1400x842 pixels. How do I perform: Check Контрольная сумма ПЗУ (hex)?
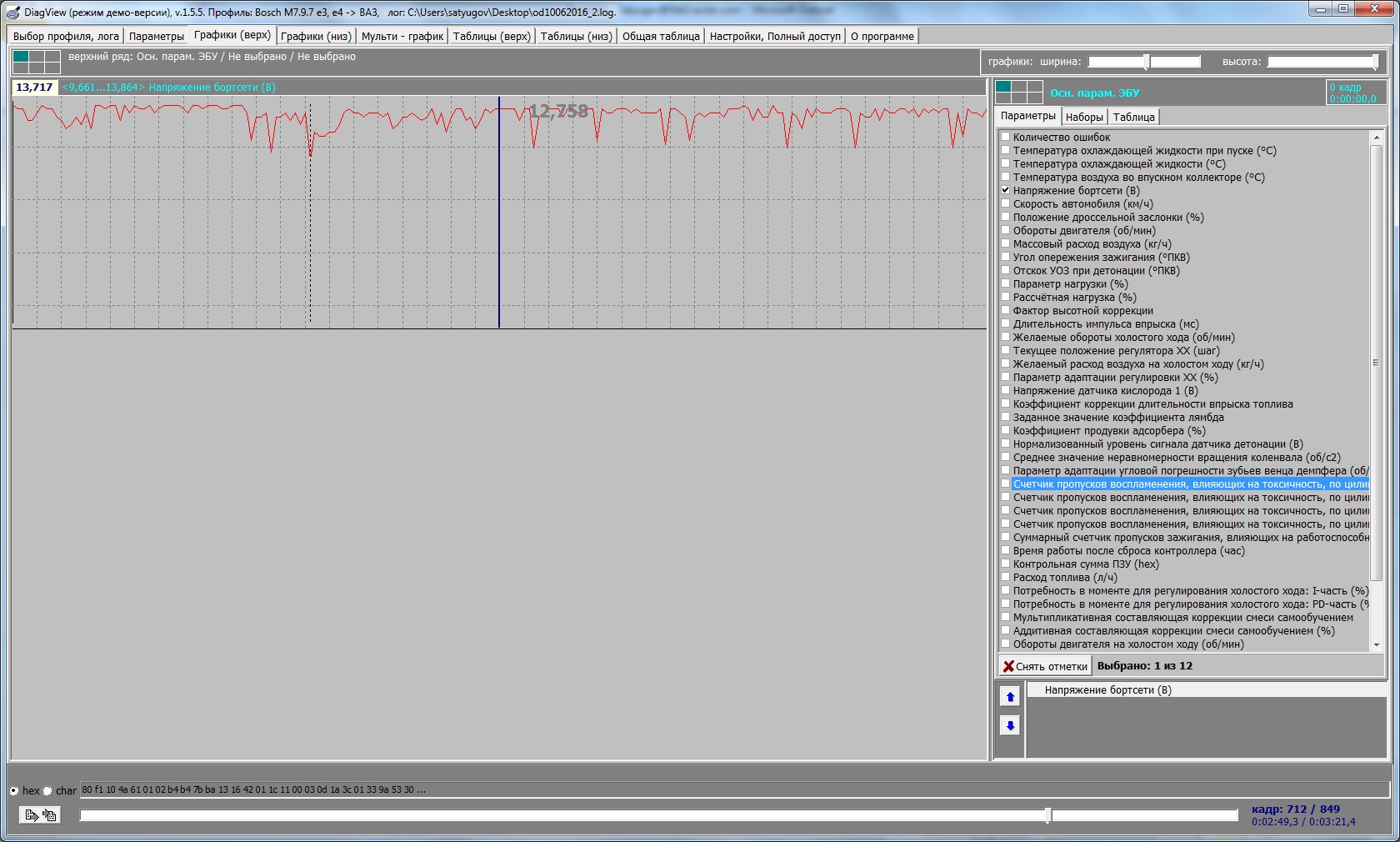pyautogui.click(x=1006, y=564)
